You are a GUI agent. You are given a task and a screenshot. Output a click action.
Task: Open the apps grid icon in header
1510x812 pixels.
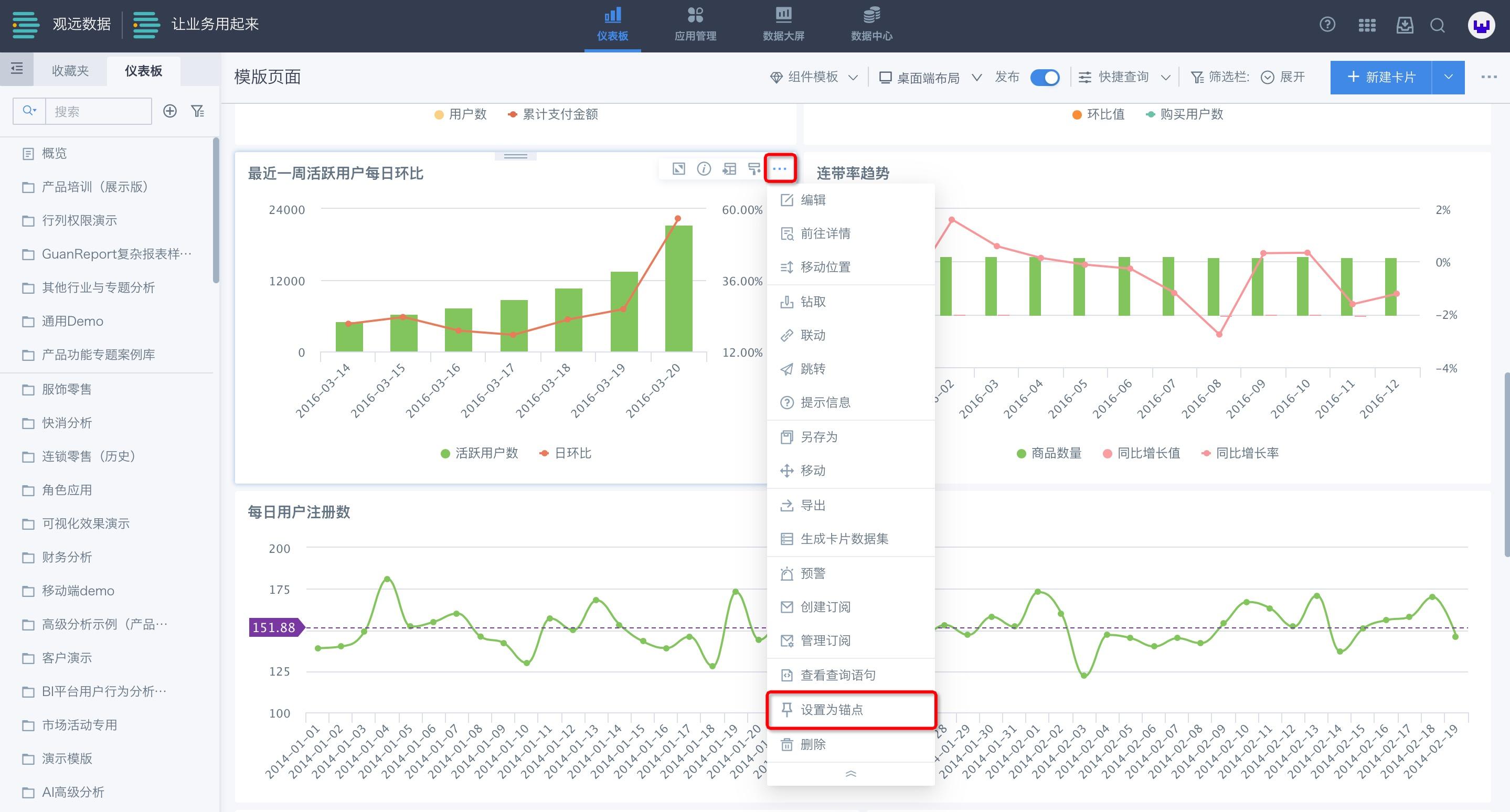click(1367, 25)
